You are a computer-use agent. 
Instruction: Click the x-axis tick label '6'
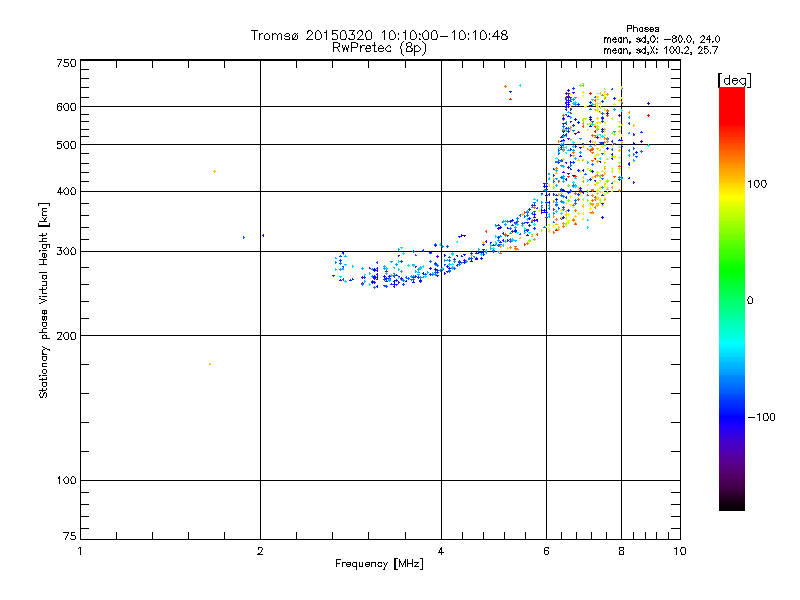pos(546,551)
